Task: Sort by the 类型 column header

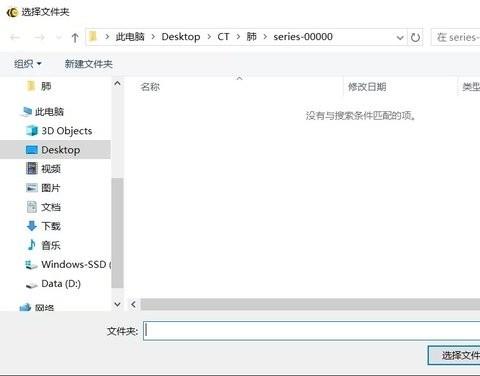Action: click(x=470, y=87)
